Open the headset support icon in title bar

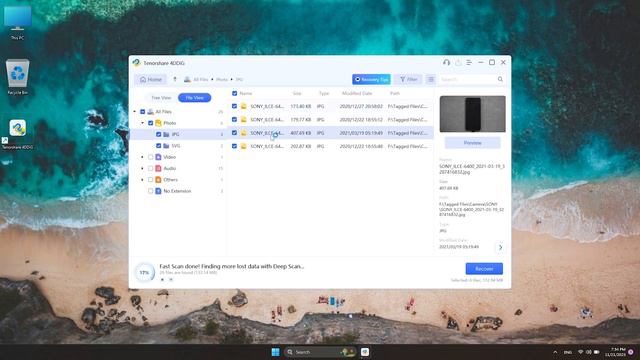click(446, 62)
